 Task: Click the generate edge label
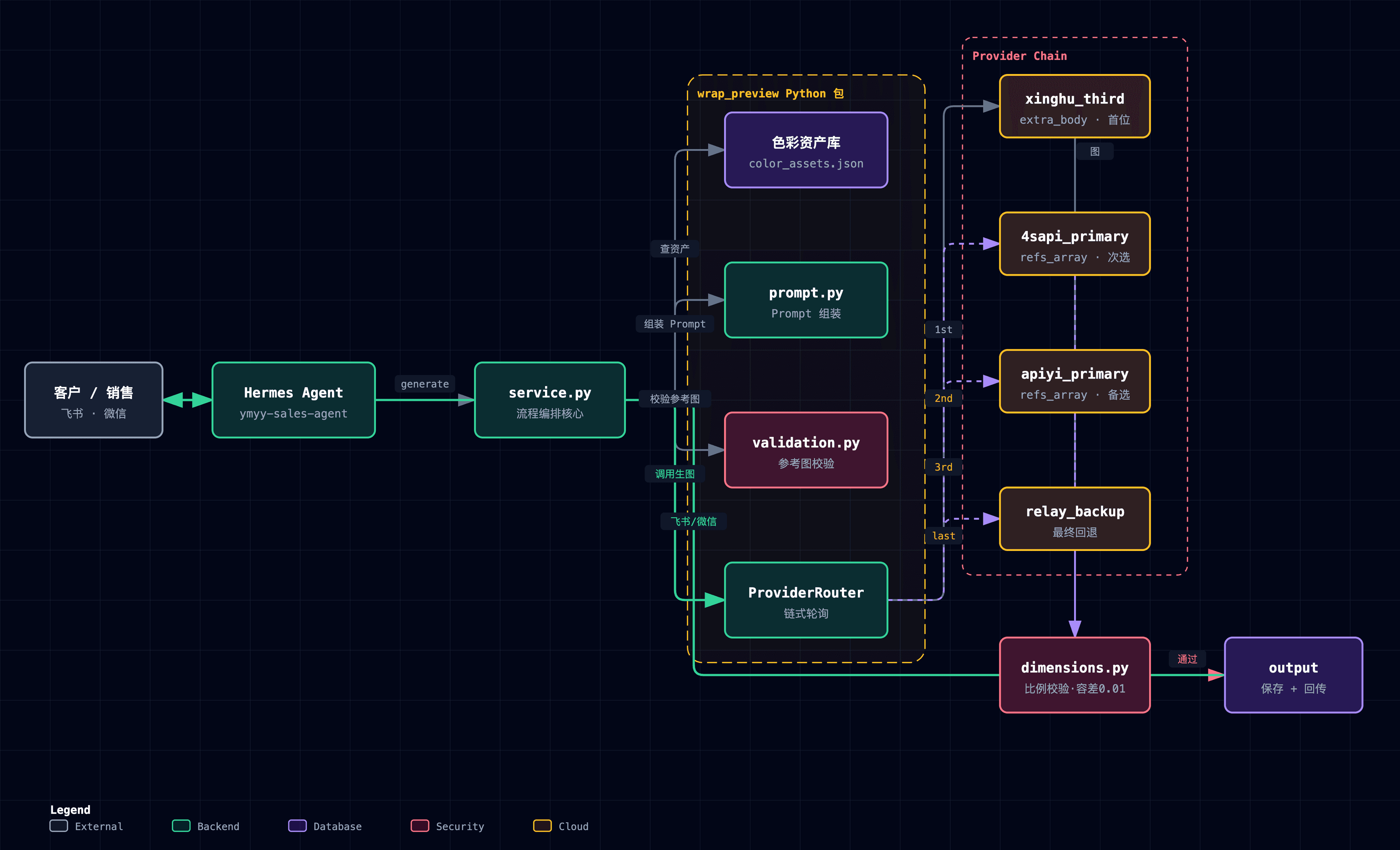[x=425, y=384]
